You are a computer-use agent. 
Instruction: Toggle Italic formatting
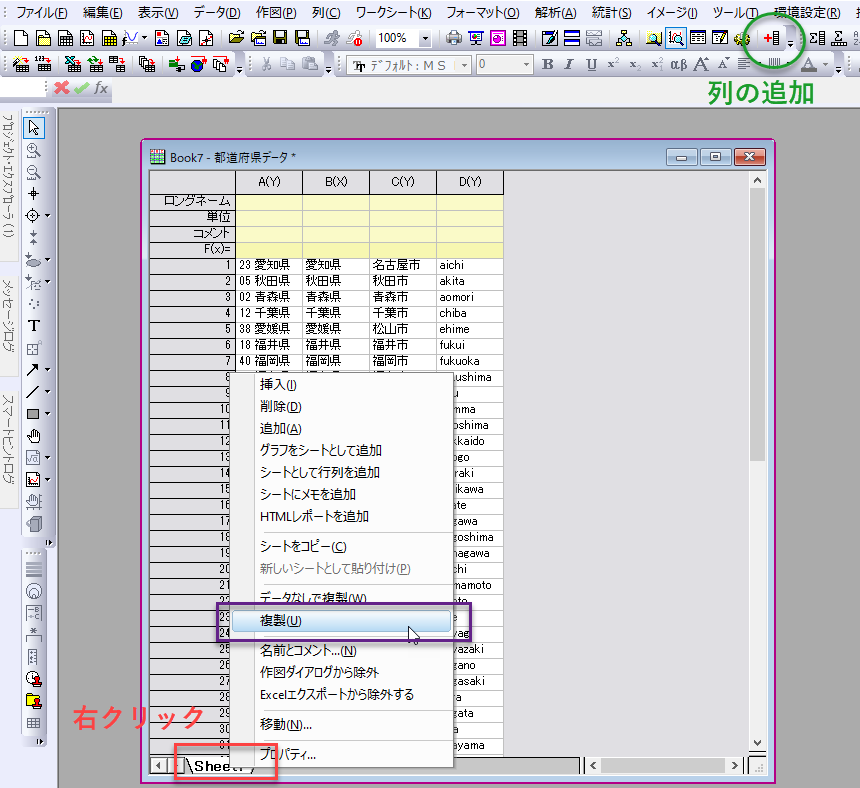569,64
